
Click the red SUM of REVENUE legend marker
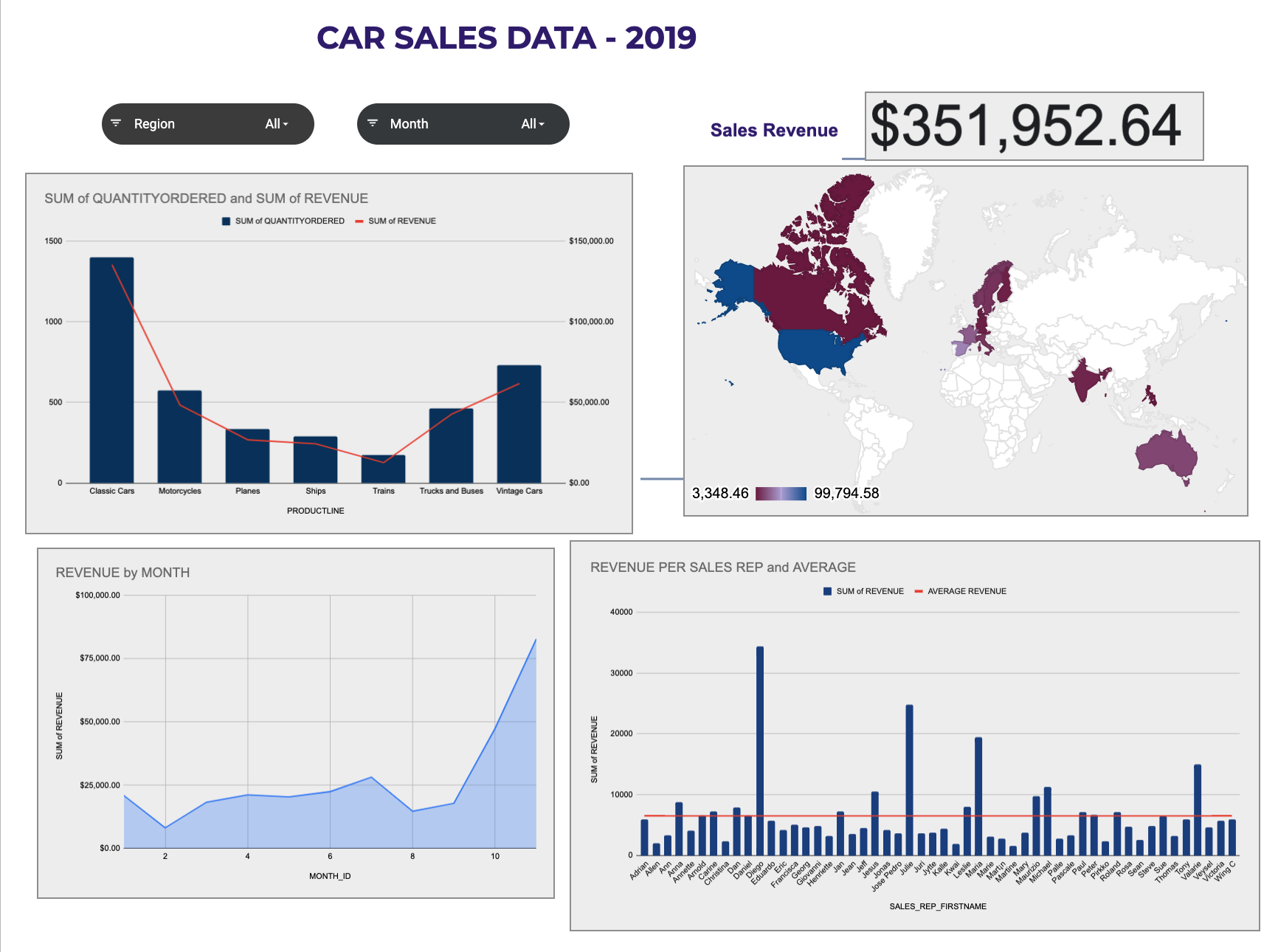coord(359,221)
